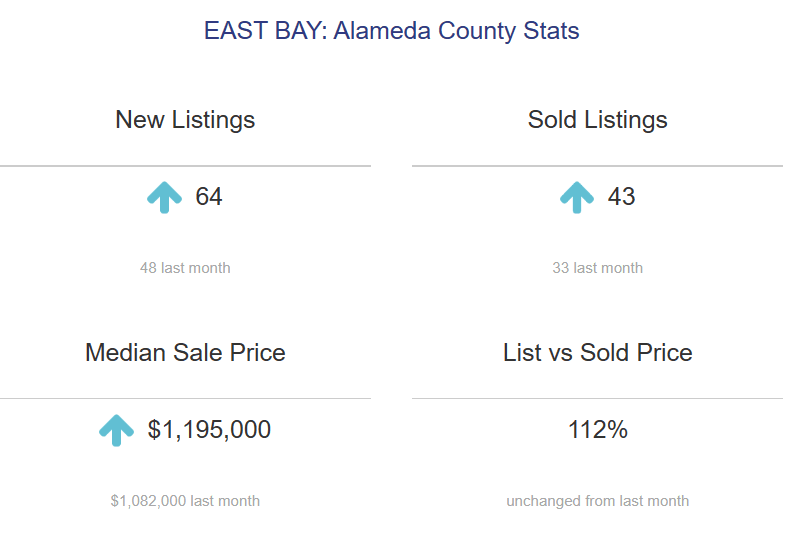
Task: Click 'unchanged from last month' text
Action: [x=597, y=501]
